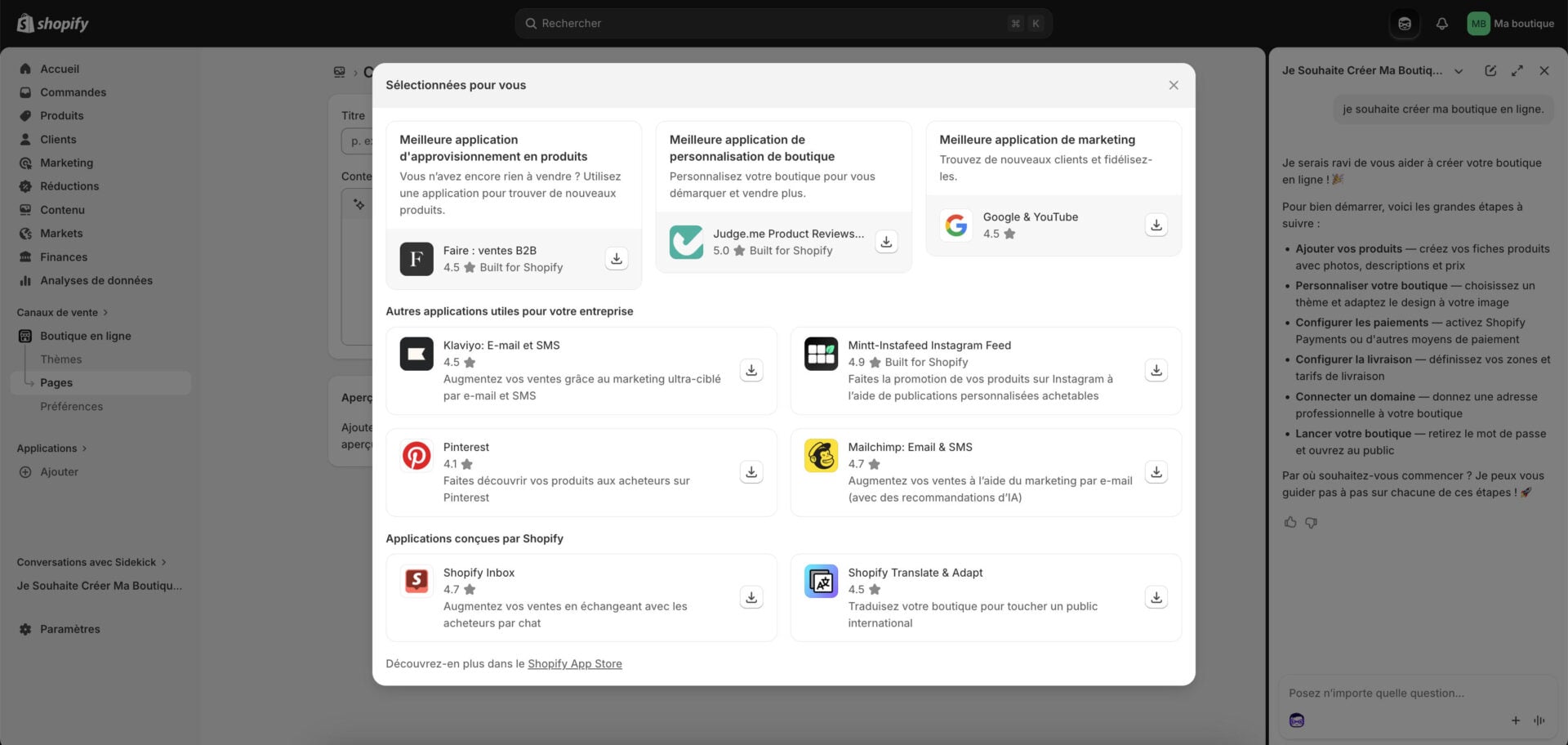1568x745 pixels.
Task: Download the Mailchimp Email & SMS app
Action: pos(1156,472)
